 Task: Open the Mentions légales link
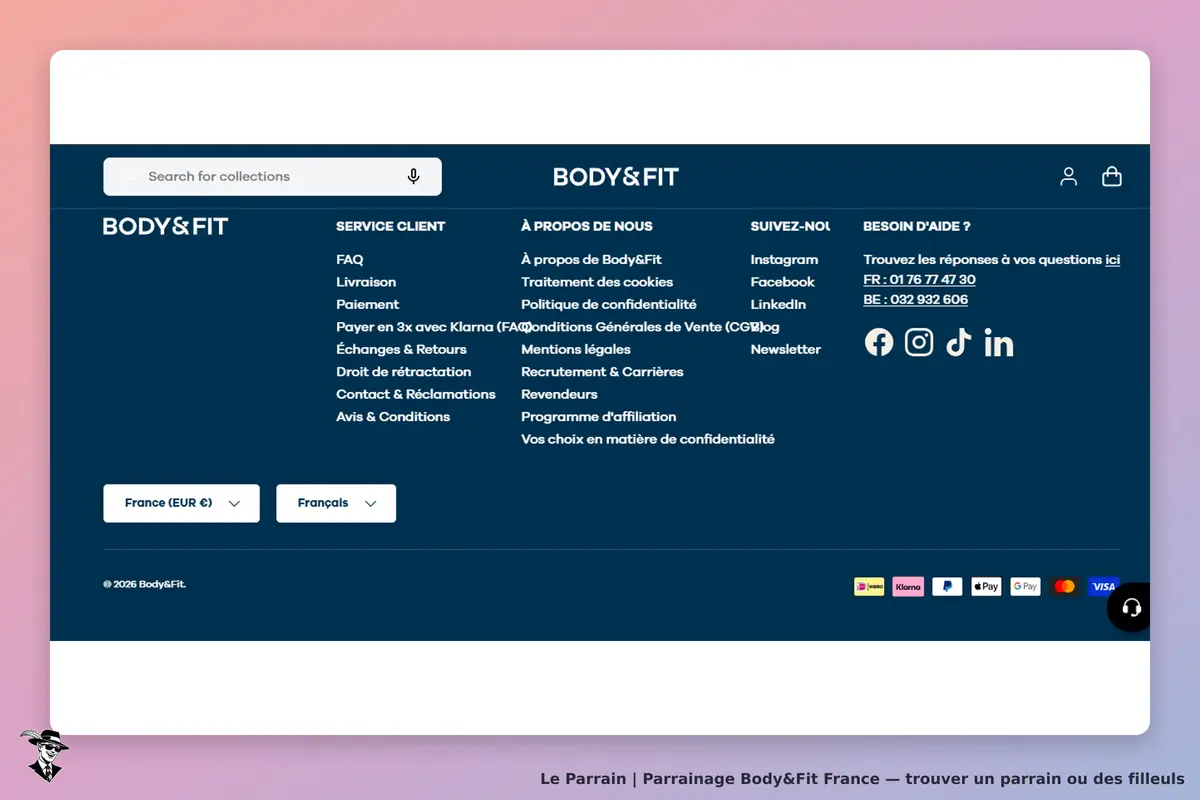(x=576, y=350)
